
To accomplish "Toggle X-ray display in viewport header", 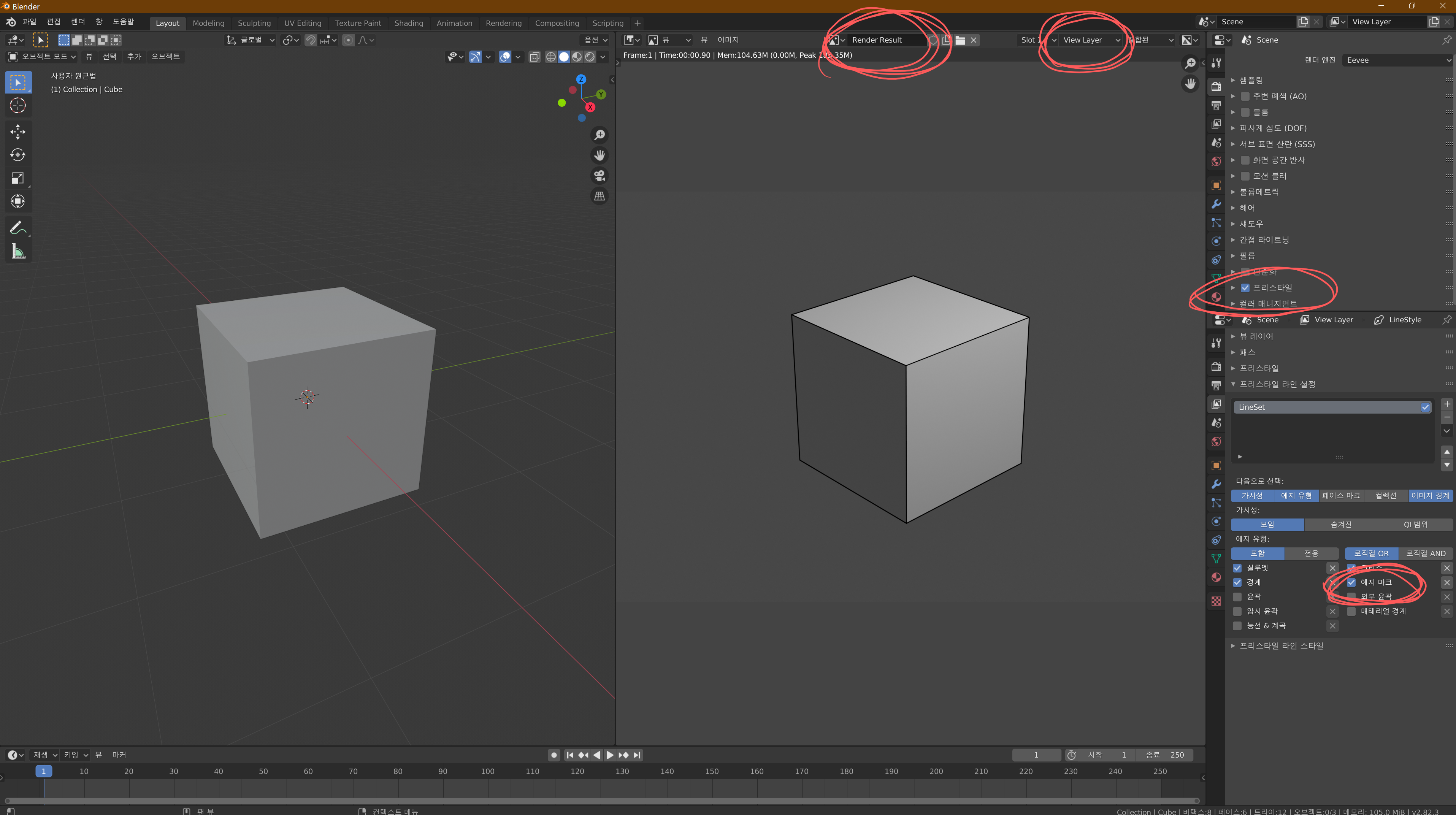I will (x=534, y=57).
